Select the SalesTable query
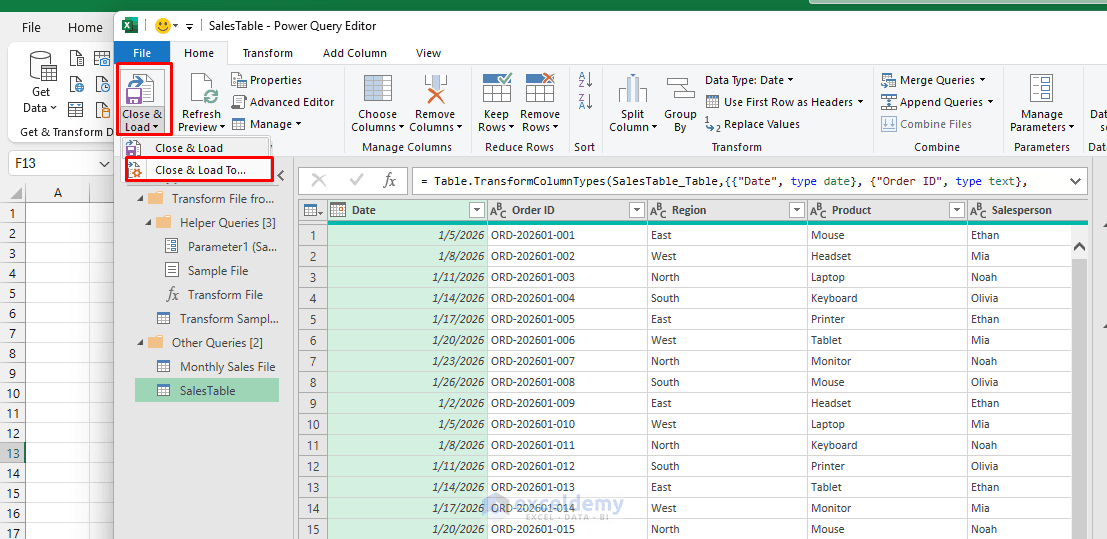Viewport: 1107px width, 539px height. tap(207, 391)
